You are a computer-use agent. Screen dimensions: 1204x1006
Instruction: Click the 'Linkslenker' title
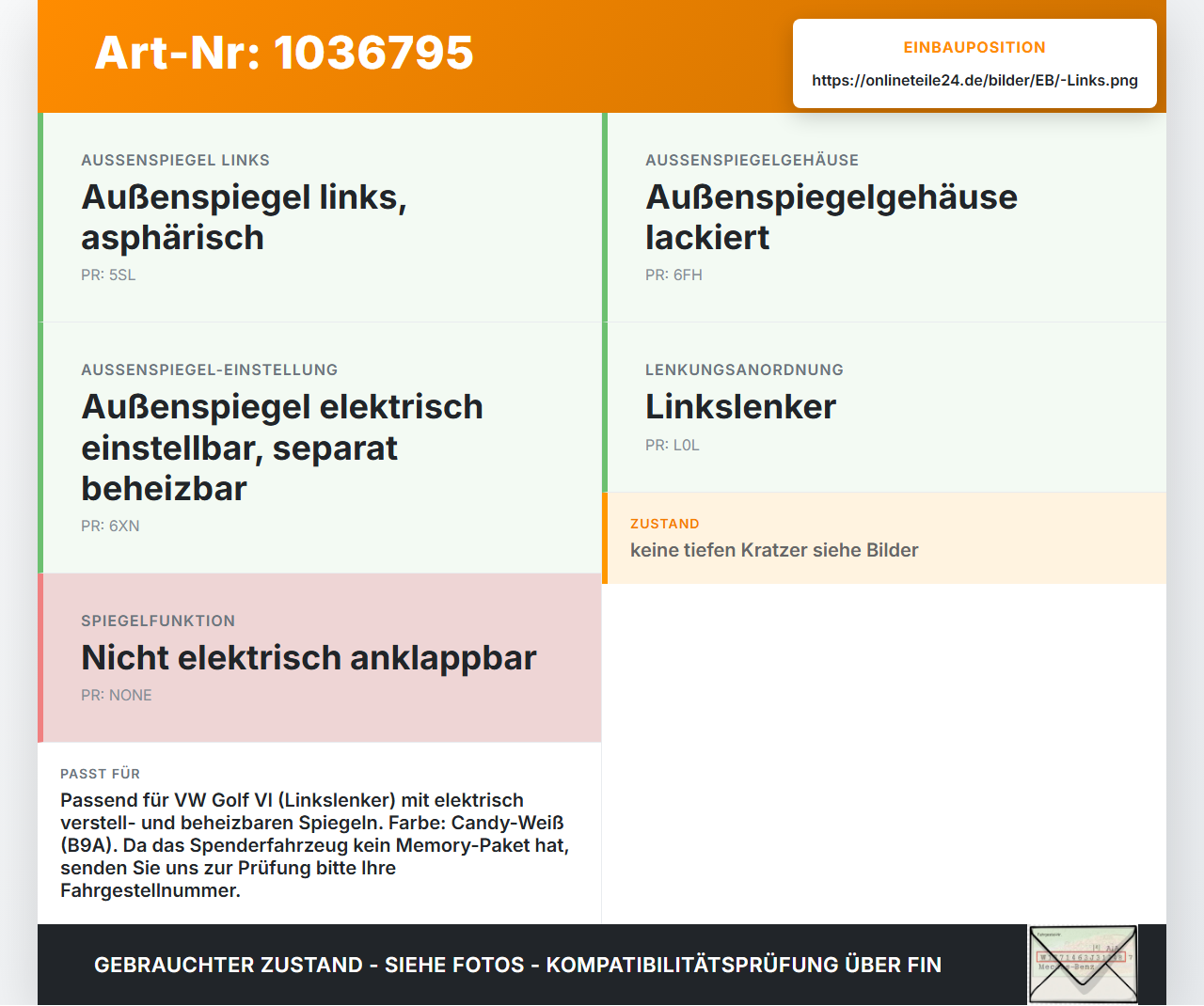point(740,406)
